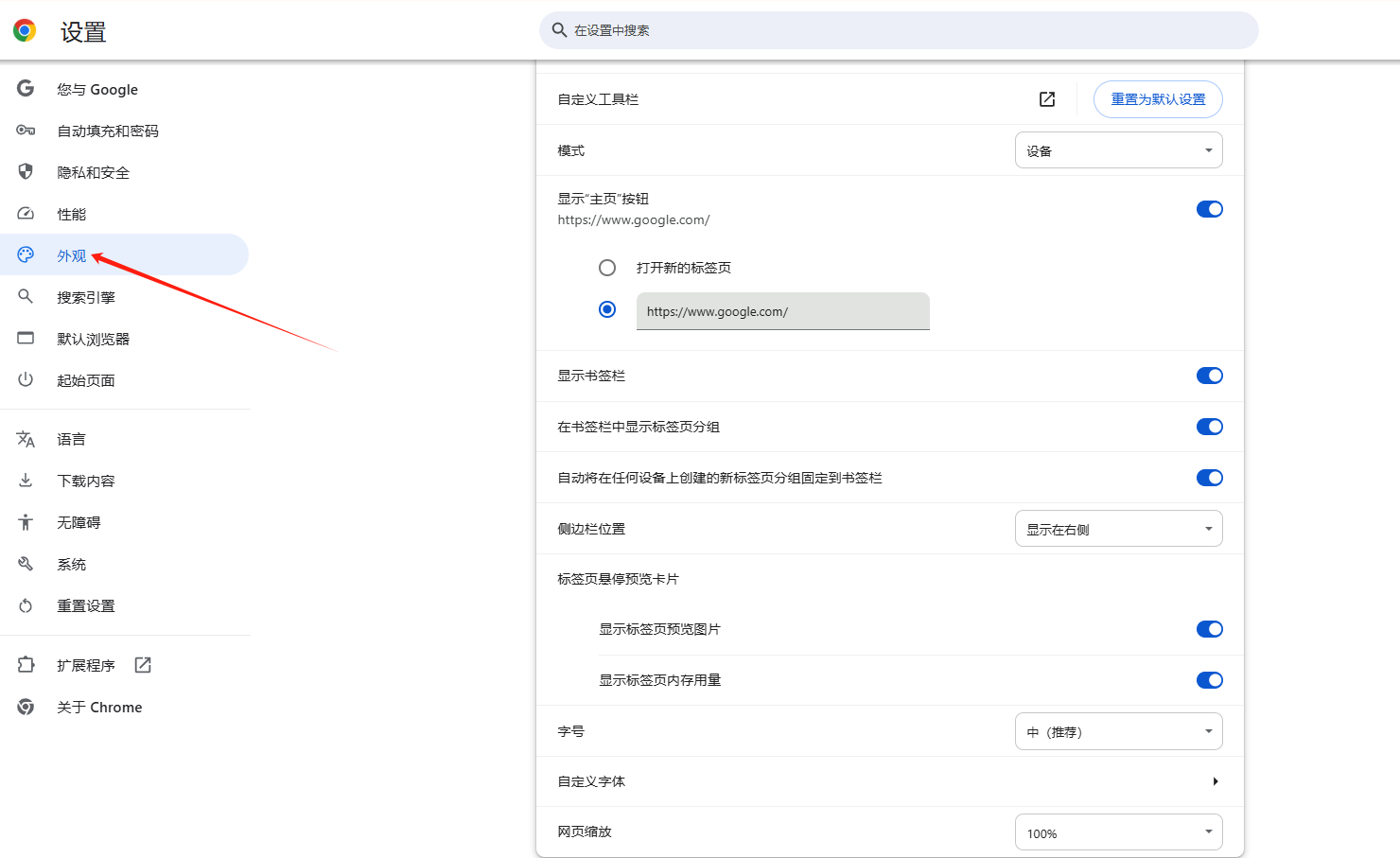Click the Chrome logo next to 设置
Viewport: 1400px width, 858px height.
coord(25,30)
